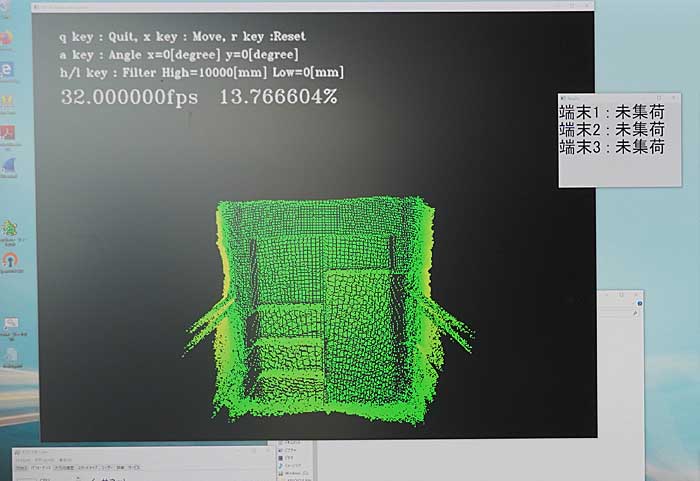Open the blue 'e' browser desktop icon
The height and width of the screenshot is (481, 700).
[x=7, y=71]
